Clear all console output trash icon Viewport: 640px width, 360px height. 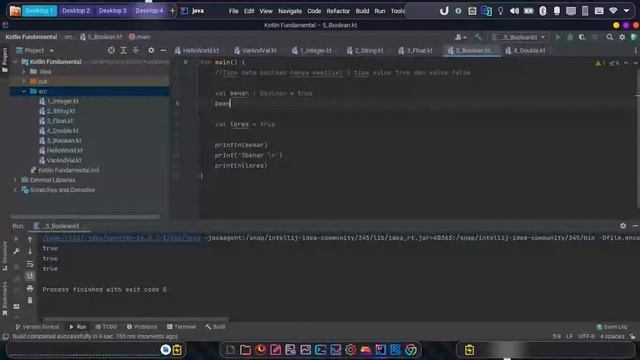(x=30, y=300)
